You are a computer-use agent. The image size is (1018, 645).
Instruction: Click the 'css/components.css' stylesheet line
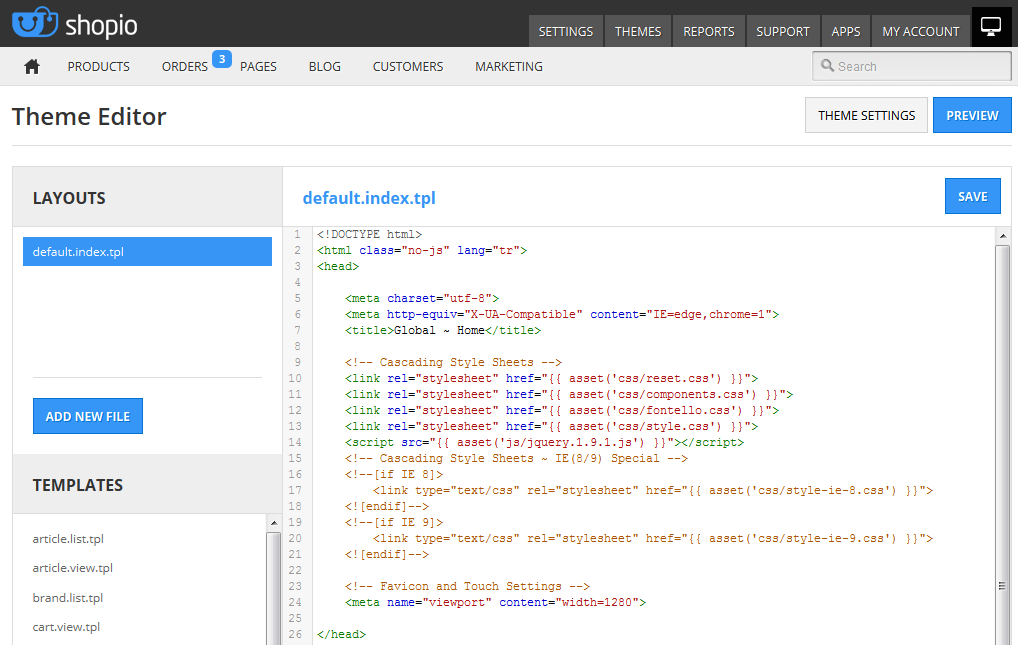569,394
